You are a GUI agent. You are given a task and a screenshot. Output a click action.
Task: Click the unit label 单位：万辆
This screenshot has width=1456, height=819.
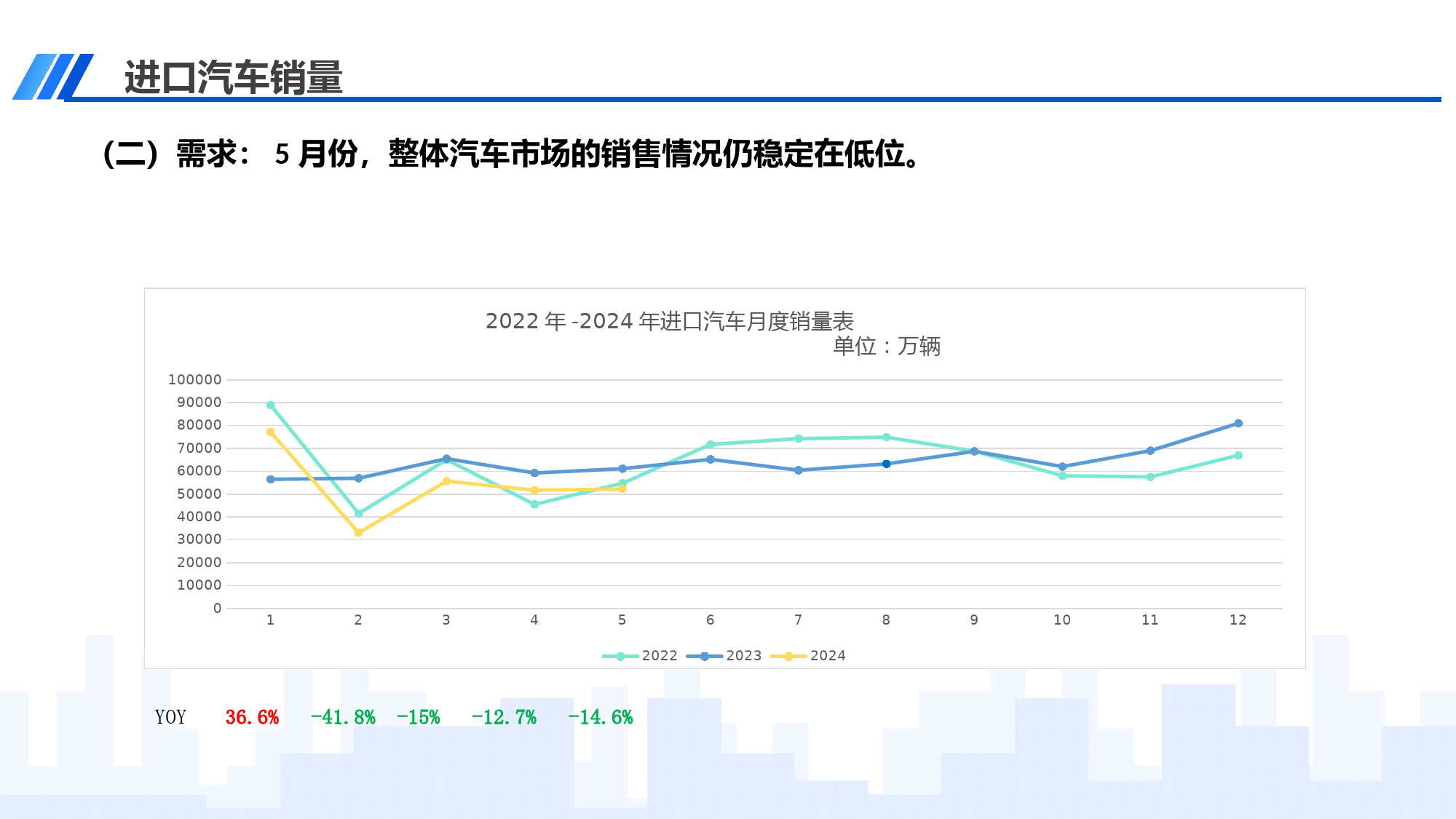[887, 346]
